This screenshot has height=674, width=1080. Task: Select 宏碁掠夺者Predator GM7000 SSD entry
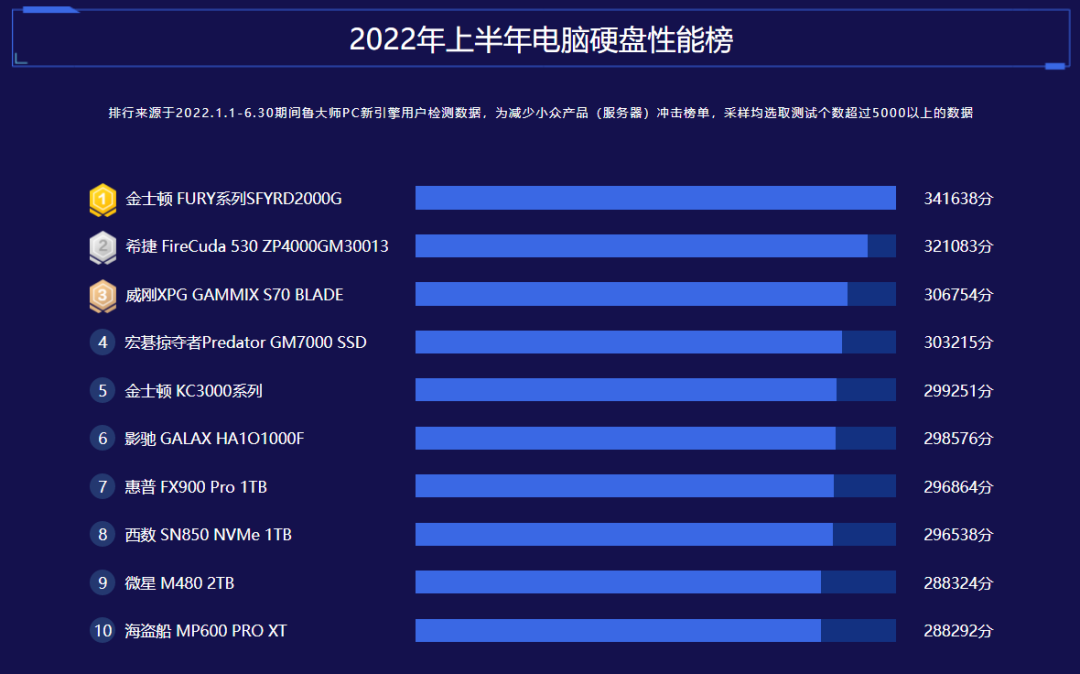click(245, 342)
